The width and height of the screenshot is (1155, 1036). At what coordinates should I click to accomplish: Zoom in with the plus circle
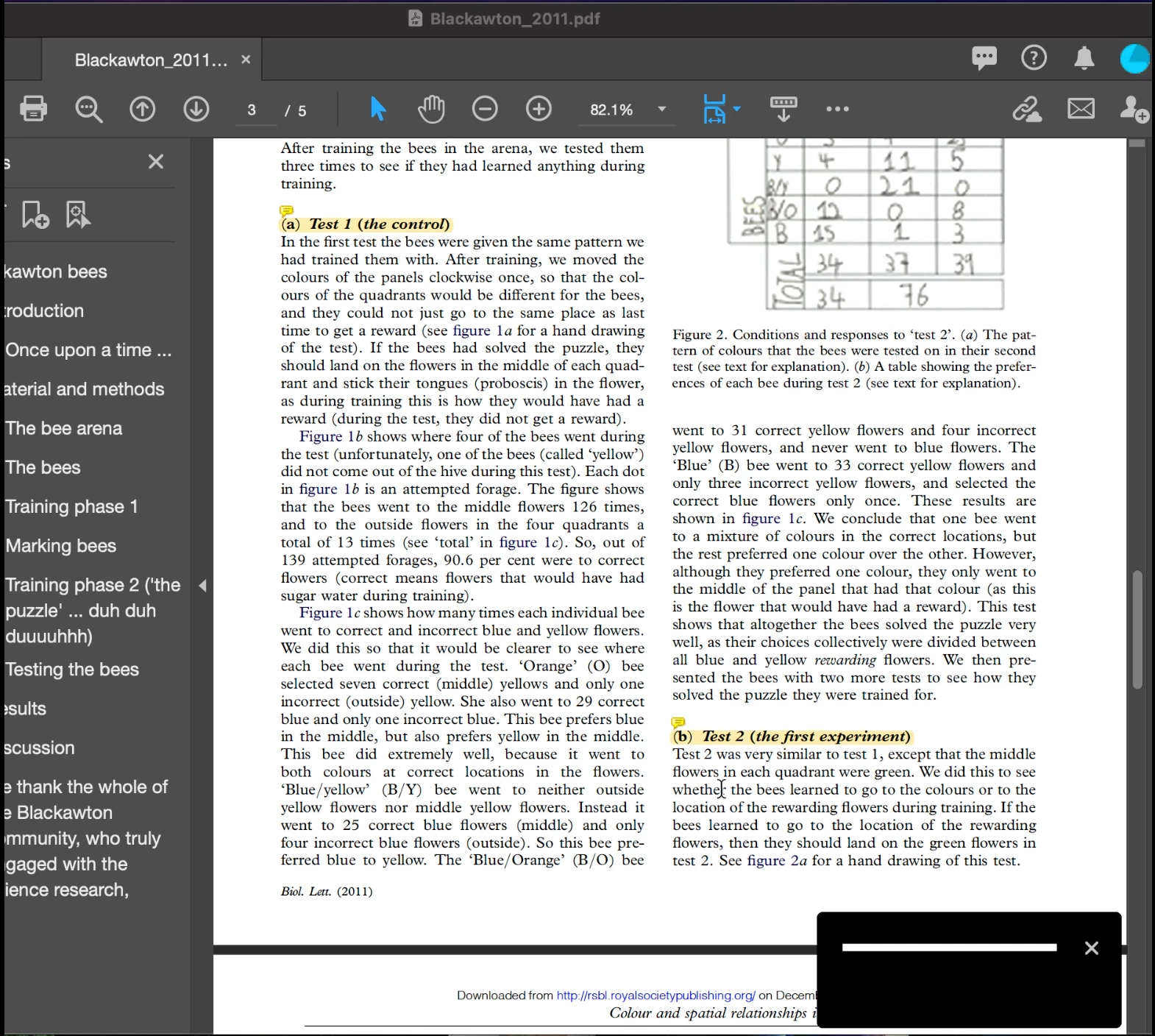(x=539, y=109)
